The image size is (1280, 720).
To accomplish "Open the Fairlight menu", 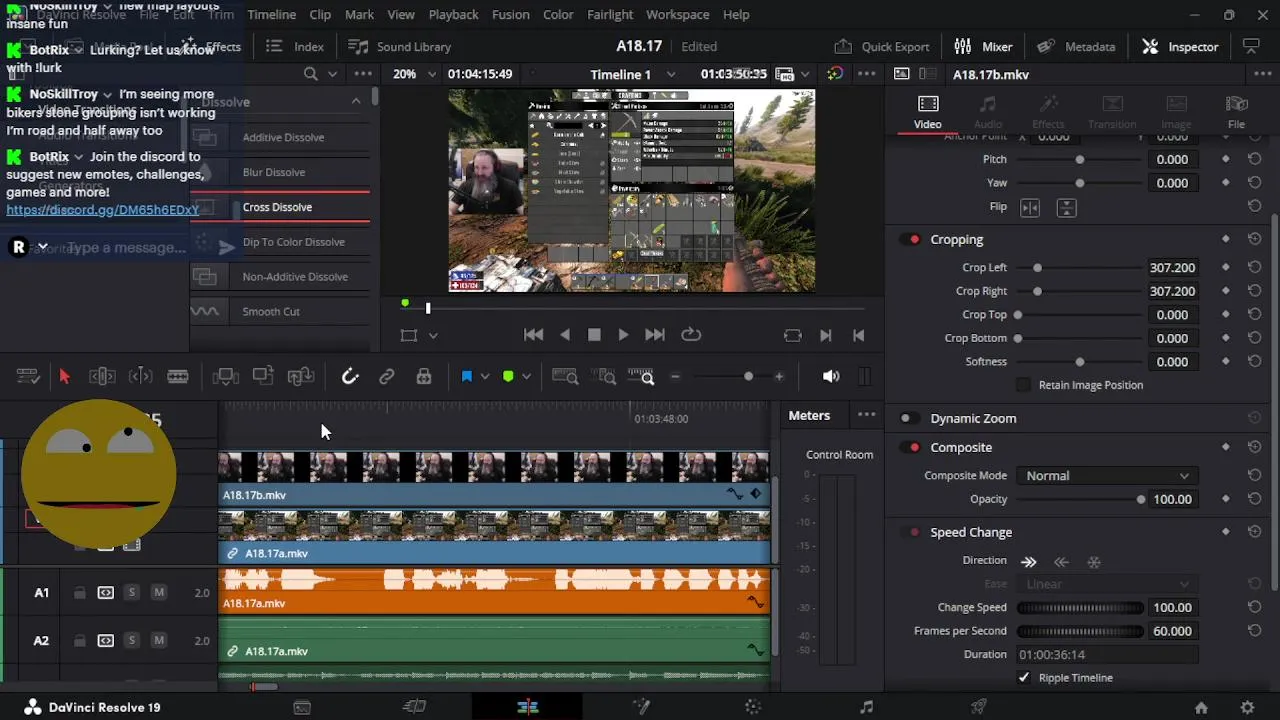I will pyautogui.click(x=610, y=15).
